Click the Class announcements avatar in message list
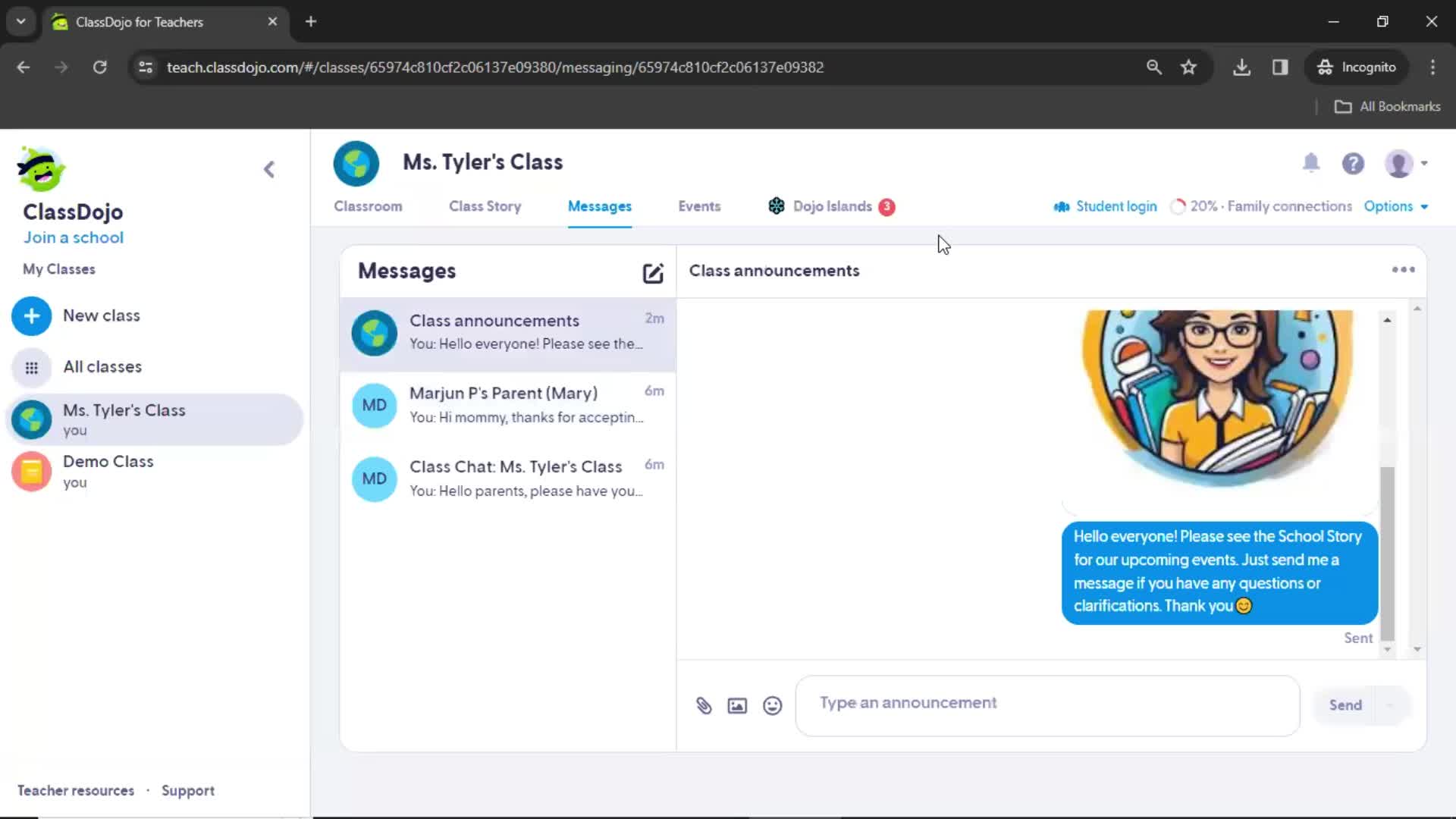Image resolution: width=1456 pixels, height=819 pixels. click(x=374, y=333)
